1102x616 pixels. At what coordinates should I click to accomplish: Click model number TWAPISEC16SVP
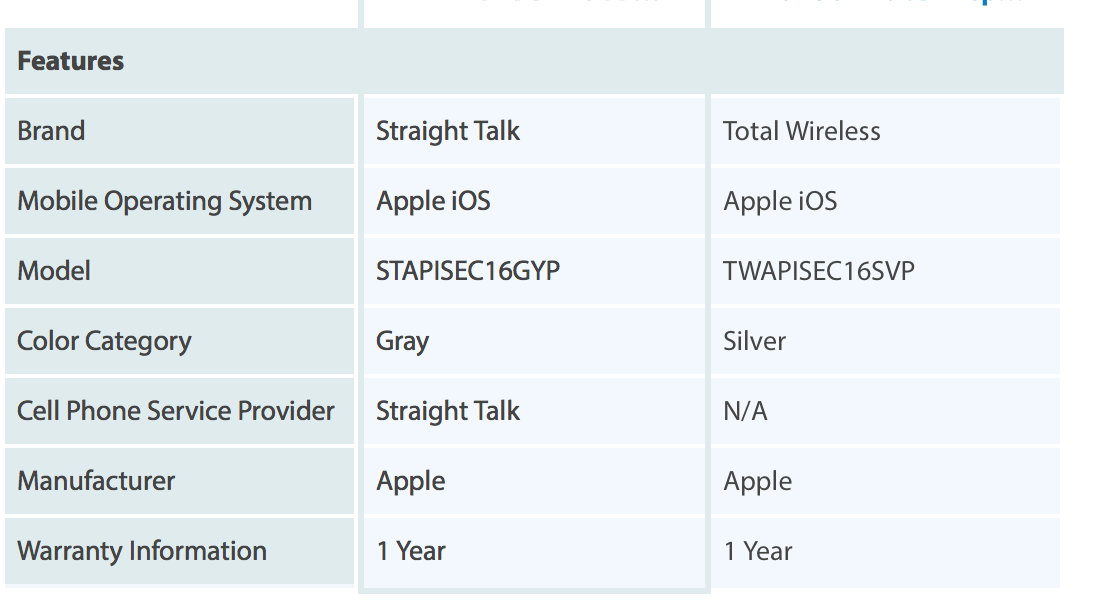[818, 271]
